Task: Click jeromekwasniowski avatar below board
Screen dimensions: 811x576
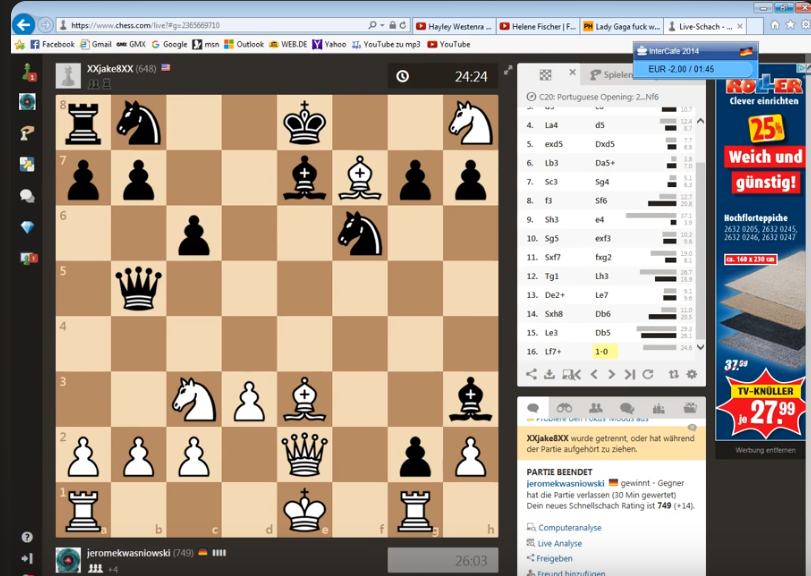Action: tap(68, 560)
